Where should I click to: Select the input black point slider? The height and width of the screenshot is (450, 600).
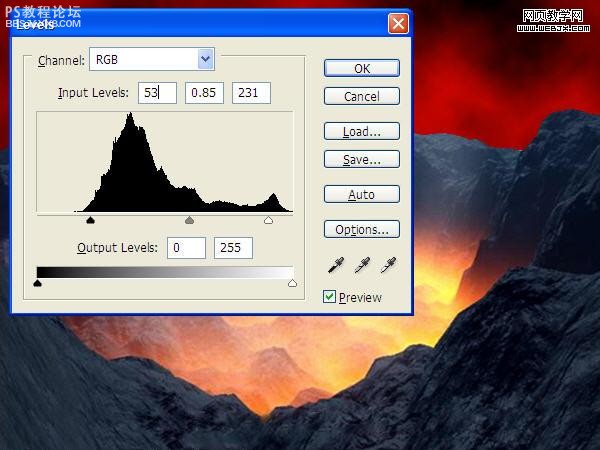point(90,220)
